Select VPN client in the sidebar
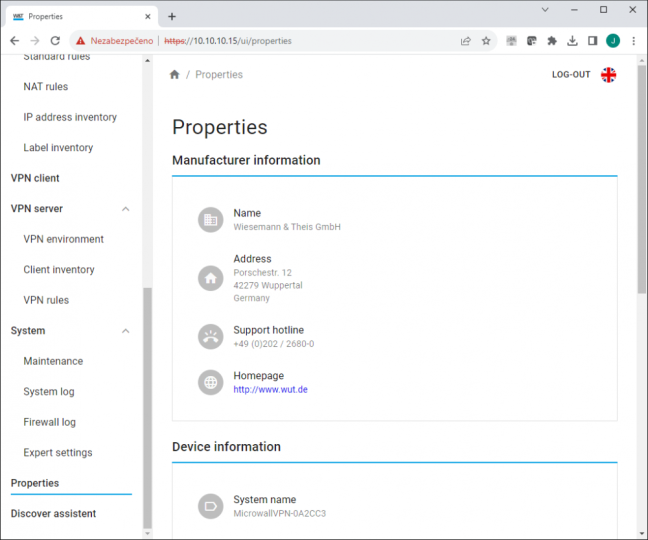 (35, 178)
